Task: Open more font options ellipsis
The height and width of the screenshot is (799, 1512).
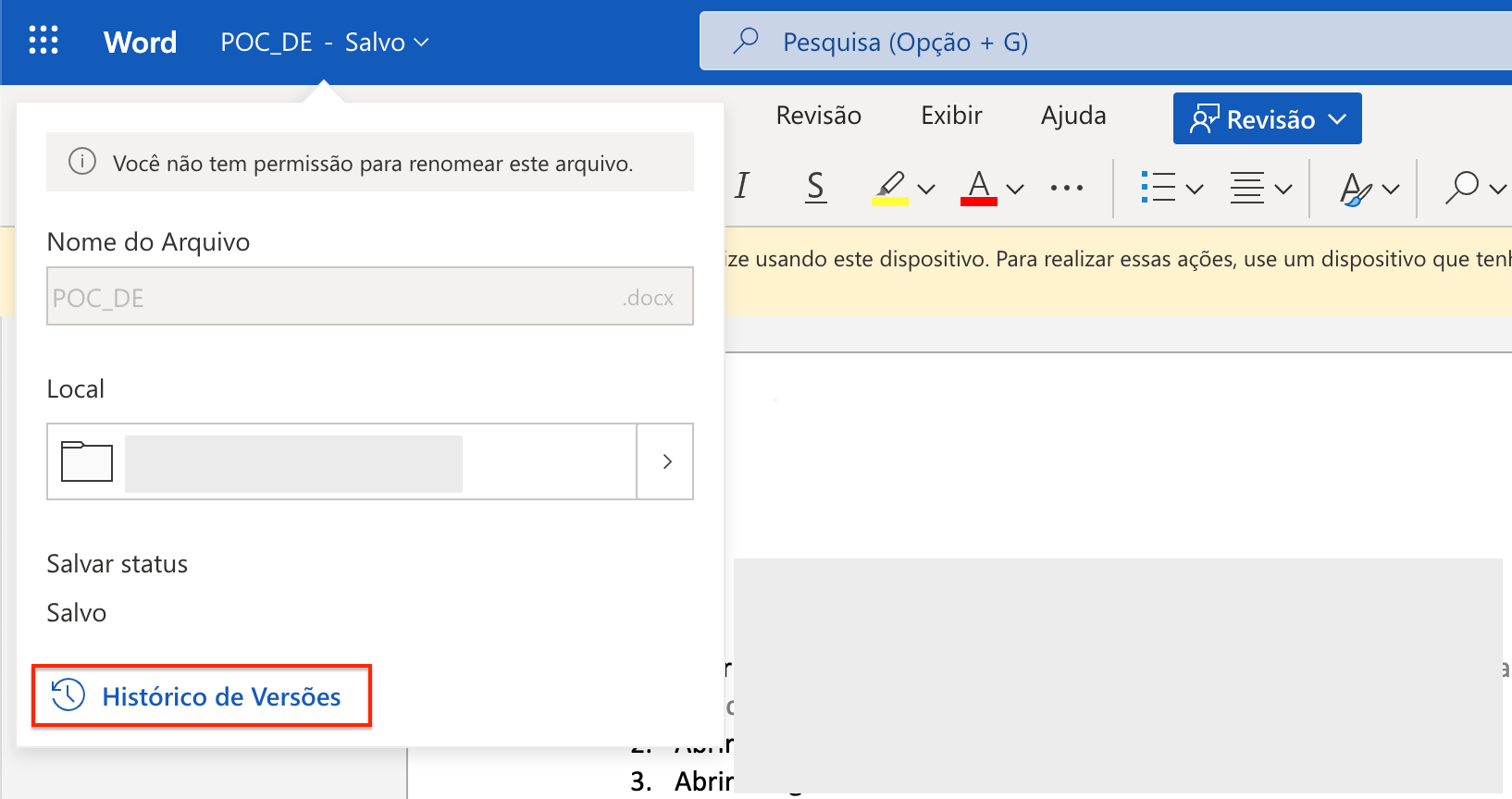Action: (x=1067, y=188)
